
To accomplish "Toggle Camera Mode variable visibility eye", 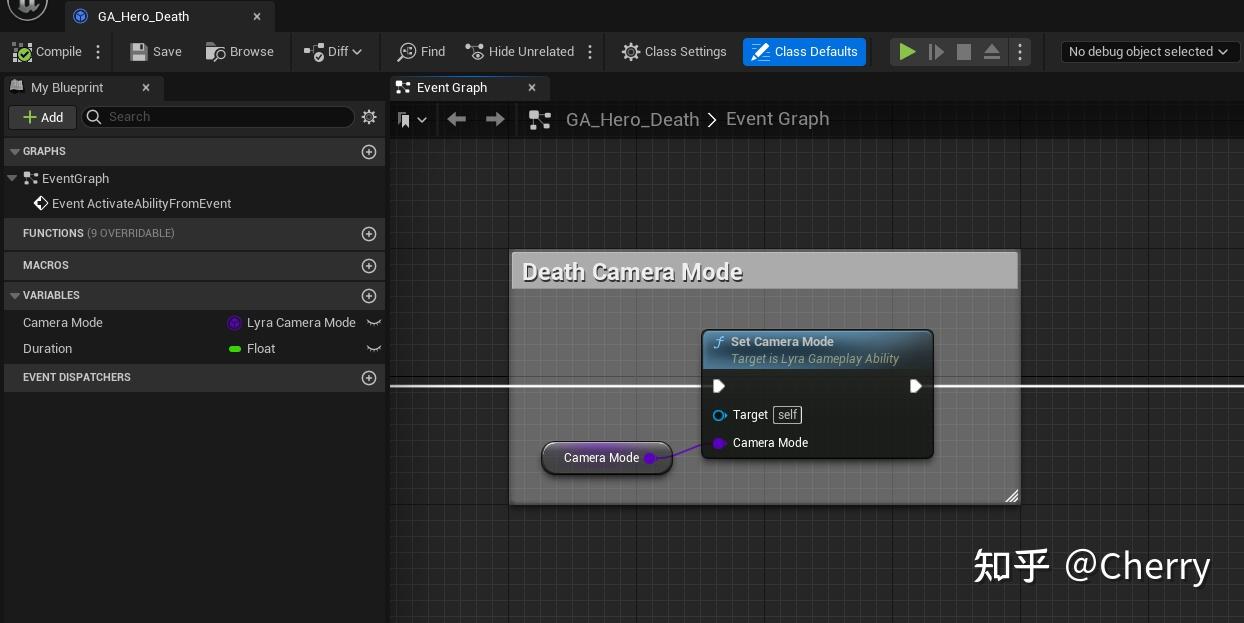I will pos(374,323).
